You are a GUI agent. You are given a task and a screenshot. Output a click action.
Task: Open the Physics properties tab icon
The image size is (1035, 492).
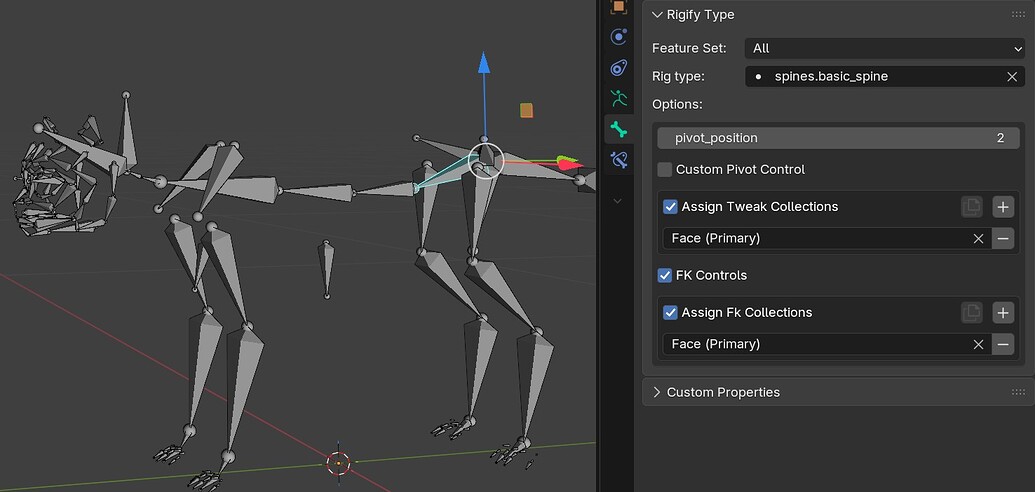(x=618, y=37)
